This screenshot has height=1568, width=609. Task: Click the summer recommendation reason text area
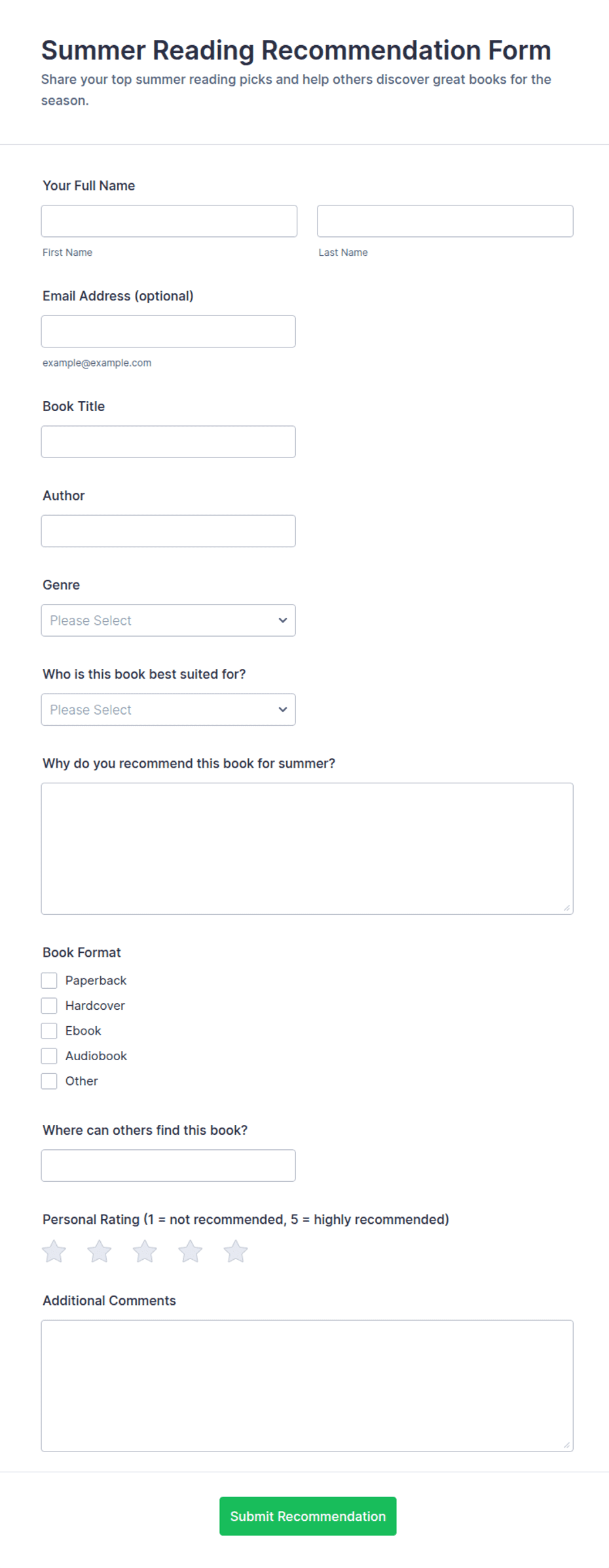[x=307, y=849]
